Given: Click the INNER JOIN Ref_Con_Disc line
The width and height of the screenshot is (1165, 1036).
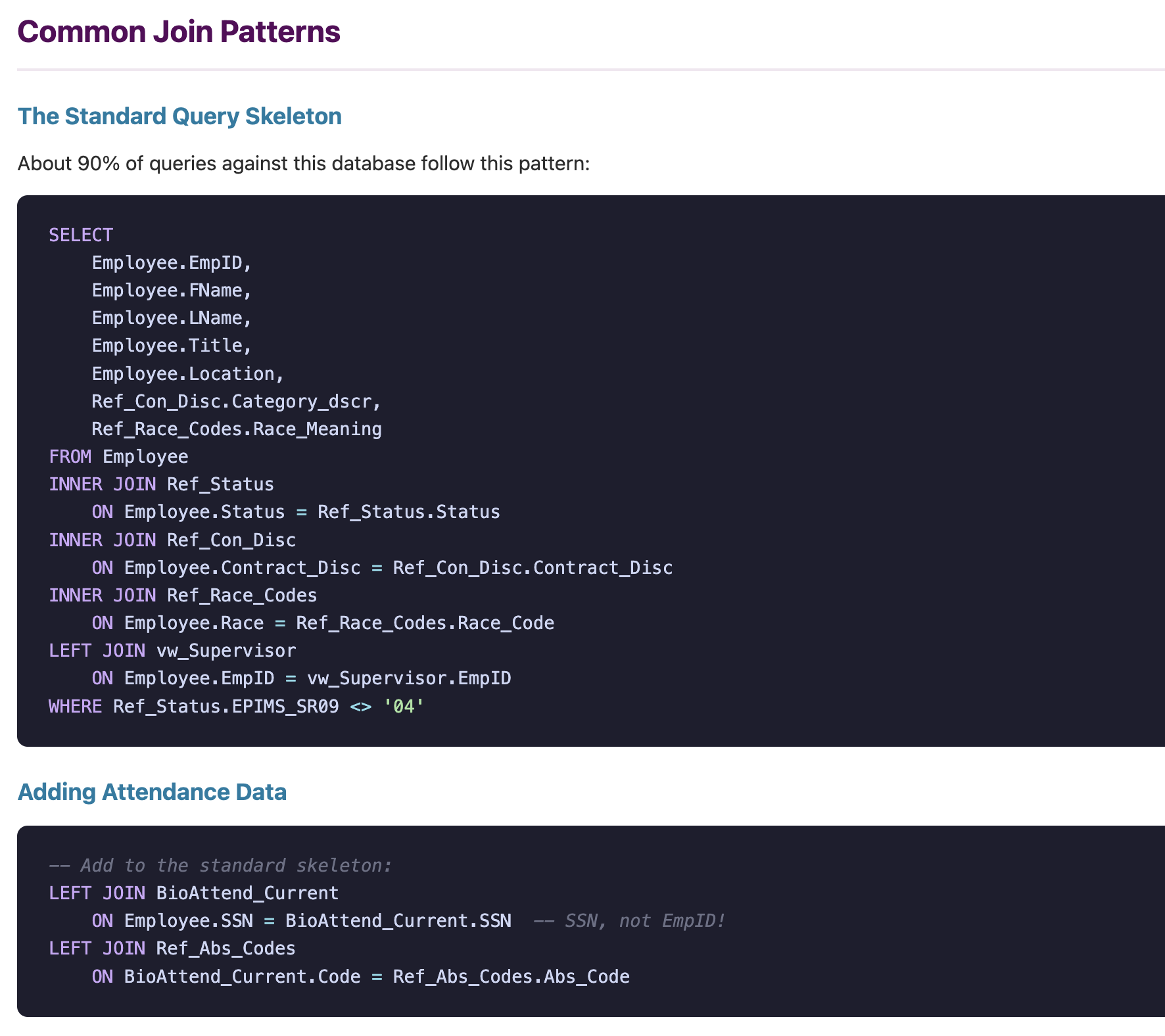Looking at the screenshot, I should click(x=172, y=540).
